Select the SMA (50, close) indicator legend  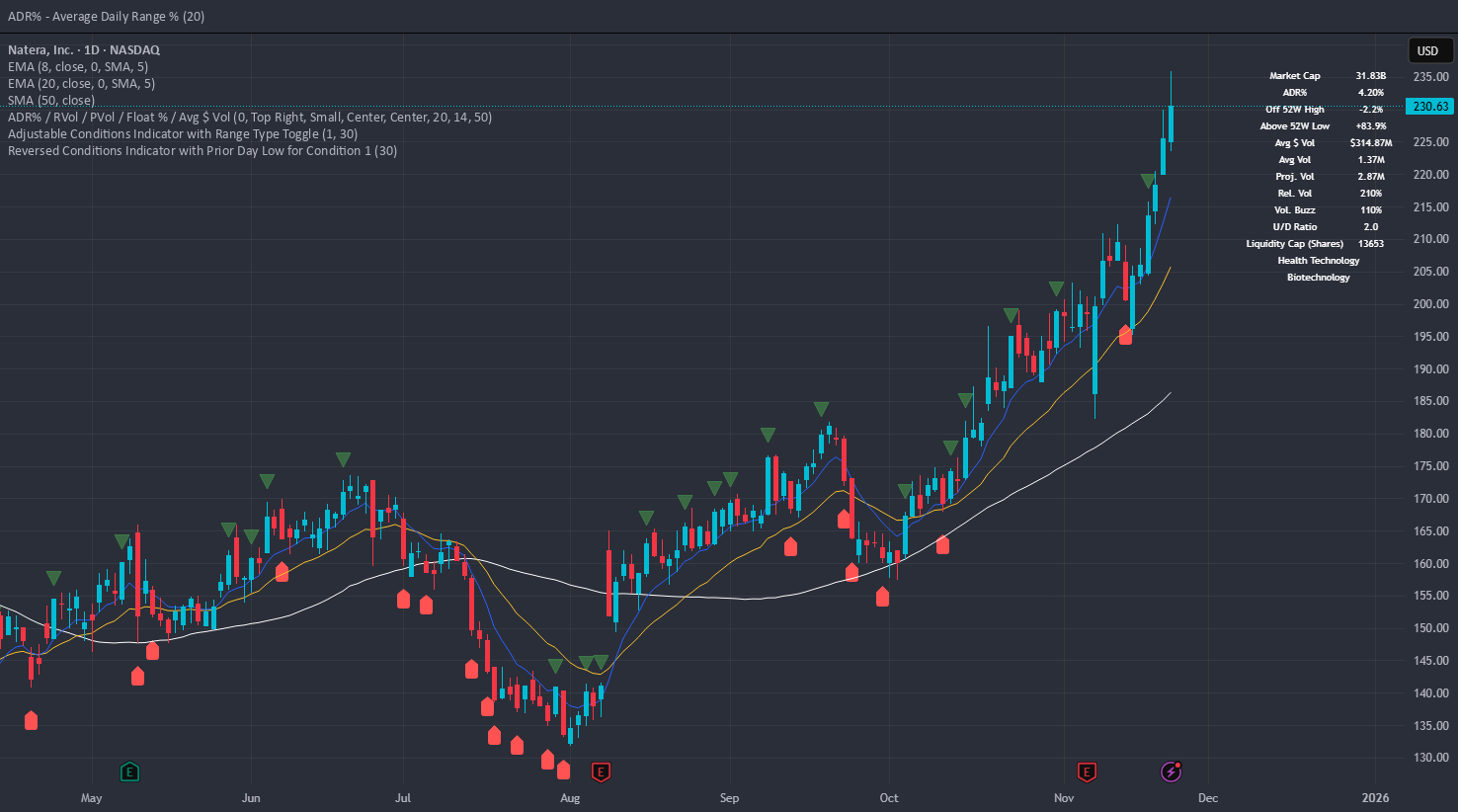(51, 100)
